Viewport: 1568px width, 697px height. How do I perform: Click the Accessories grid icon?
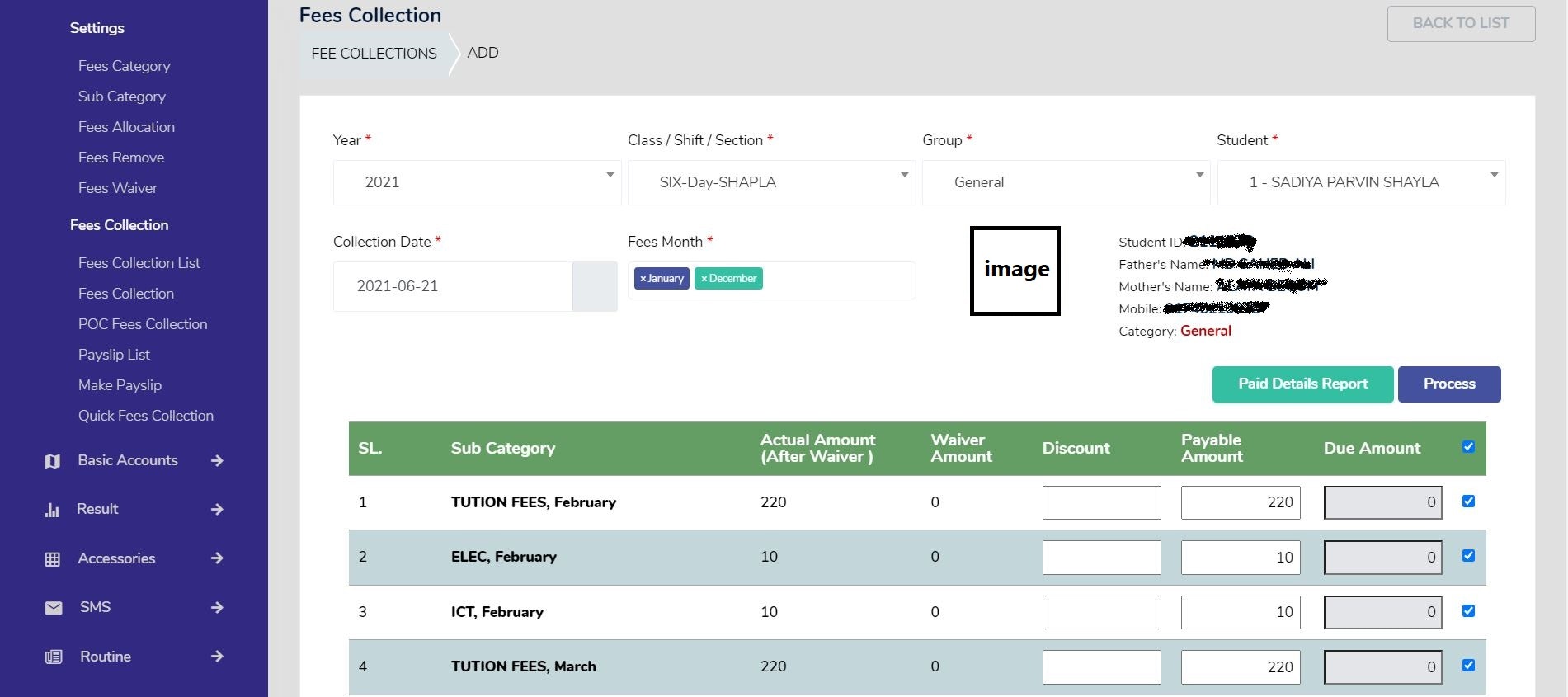point(53,559)
